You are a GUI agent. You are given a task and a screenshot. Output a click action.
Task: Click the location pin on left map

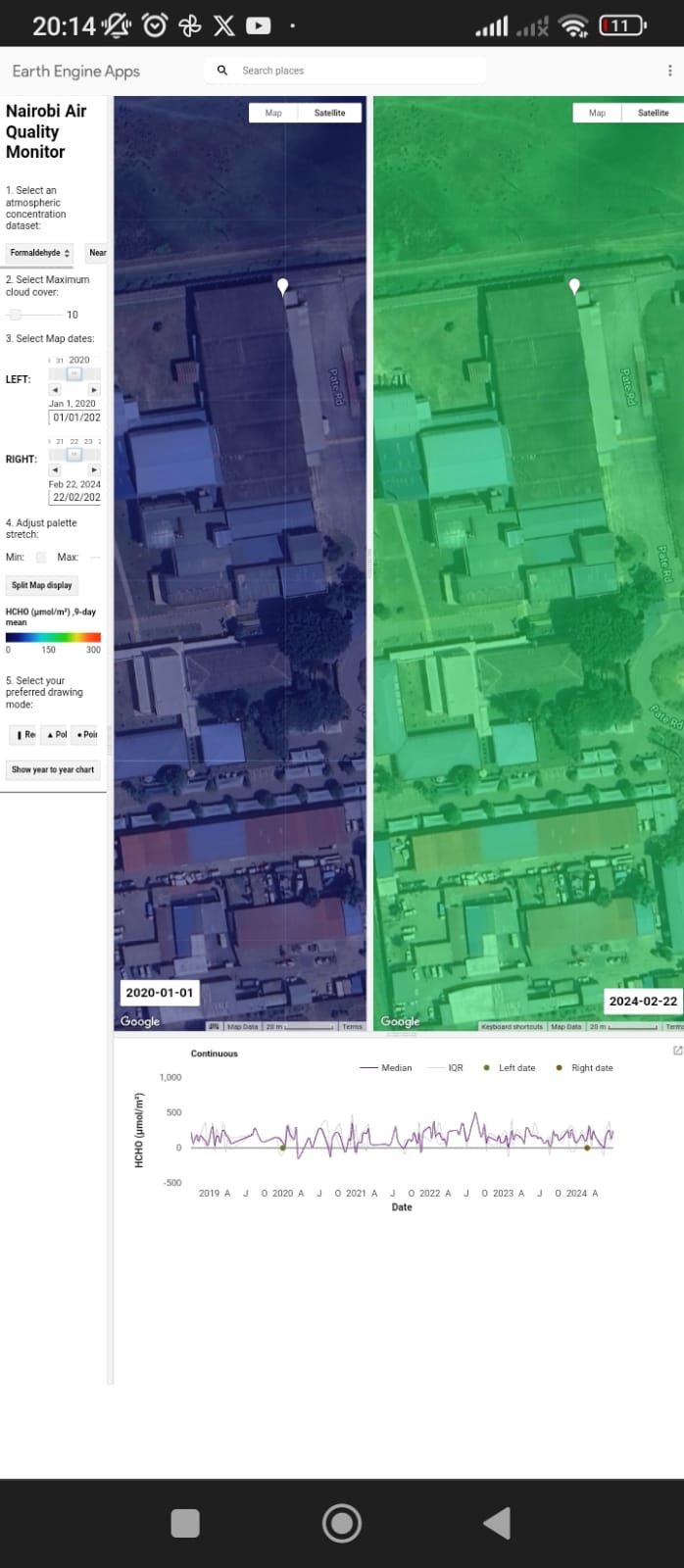pyautogui.click(x=283, y=286)
